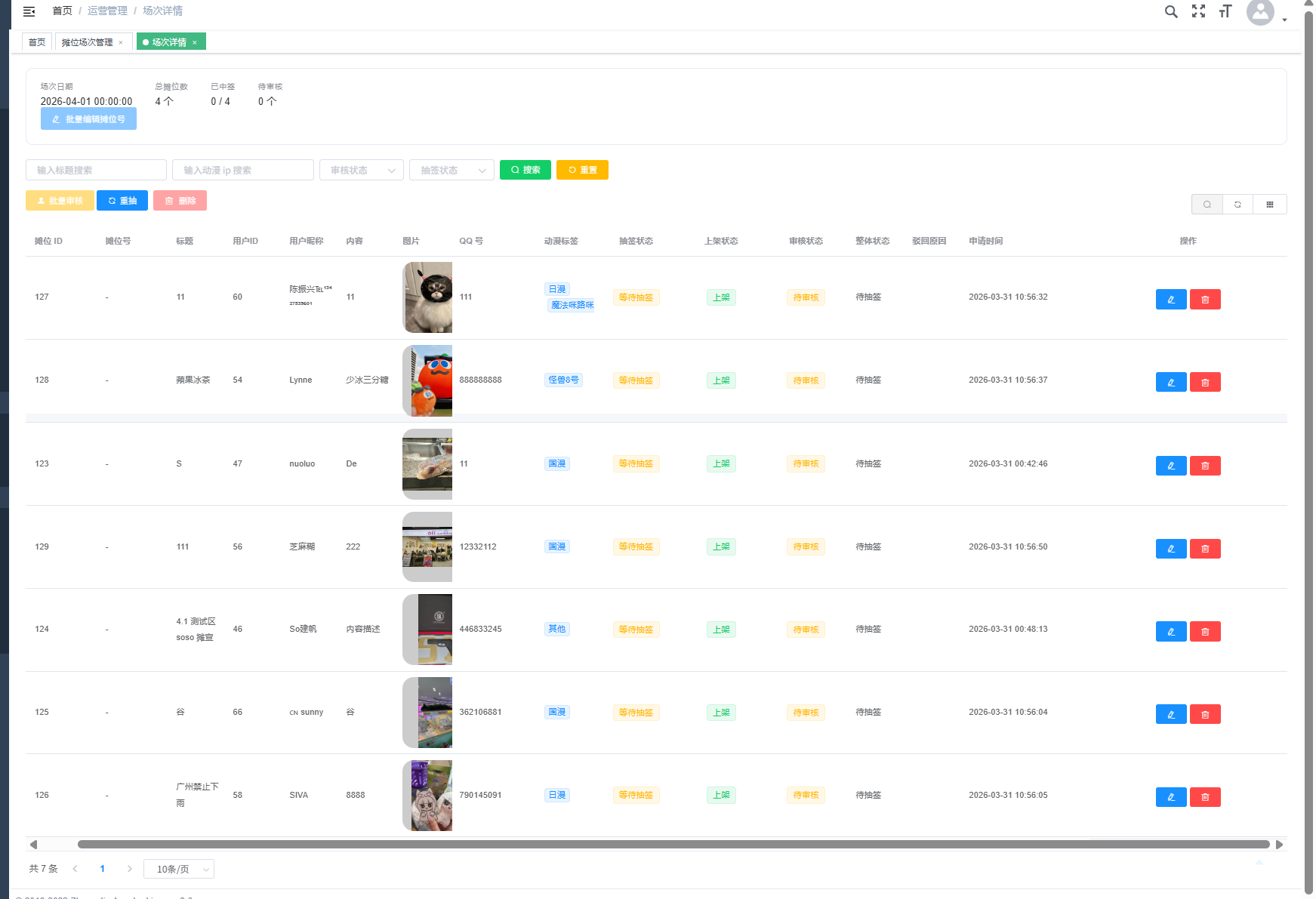Open the font size setting icon
1316x899 pixels.
click(x=1225, y=11)
